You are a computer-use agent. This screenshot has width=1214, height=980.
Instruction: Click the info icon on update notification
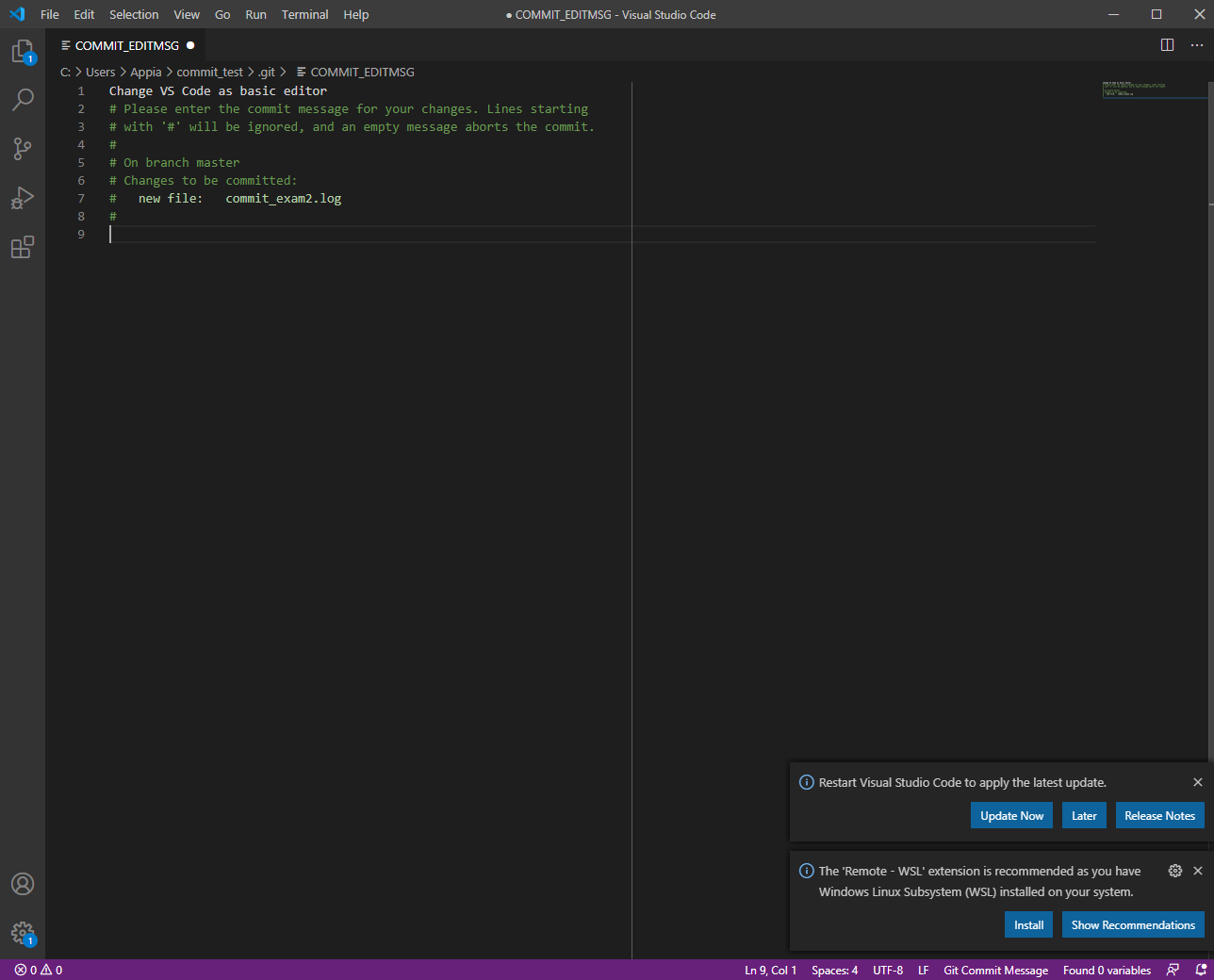coord(807,782)
